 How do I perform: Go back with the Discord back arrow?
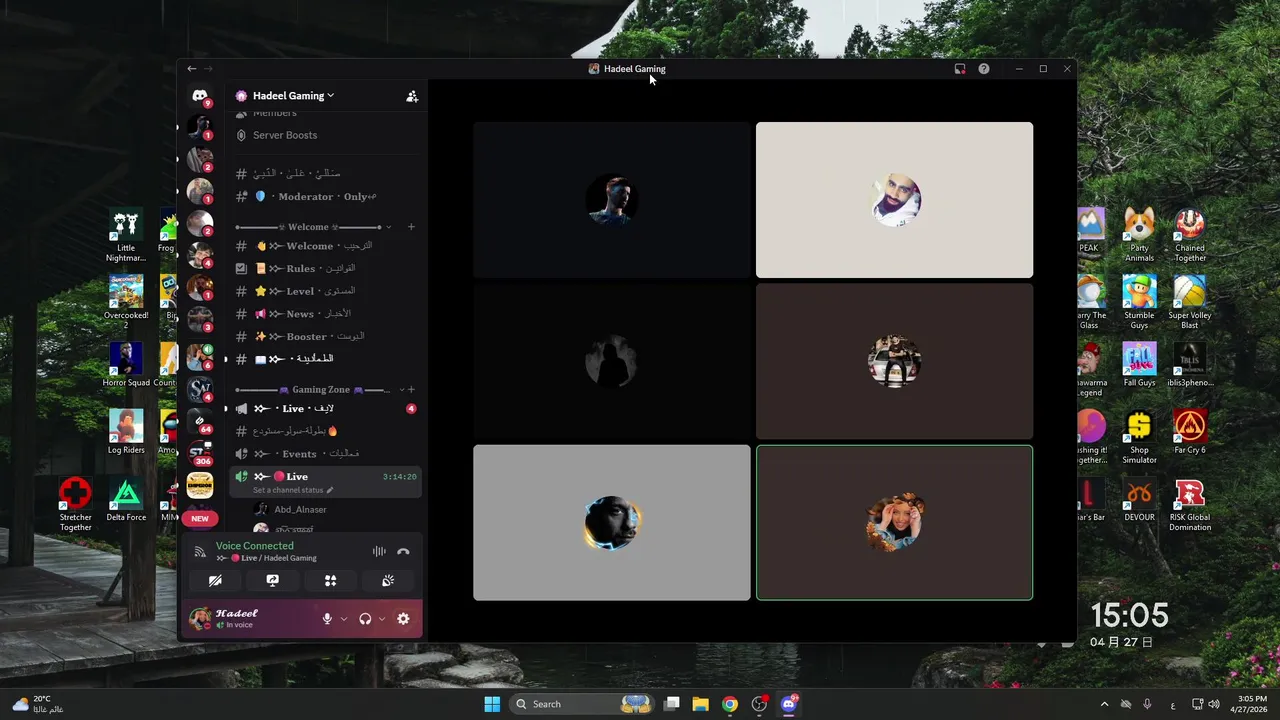[192, 69]
